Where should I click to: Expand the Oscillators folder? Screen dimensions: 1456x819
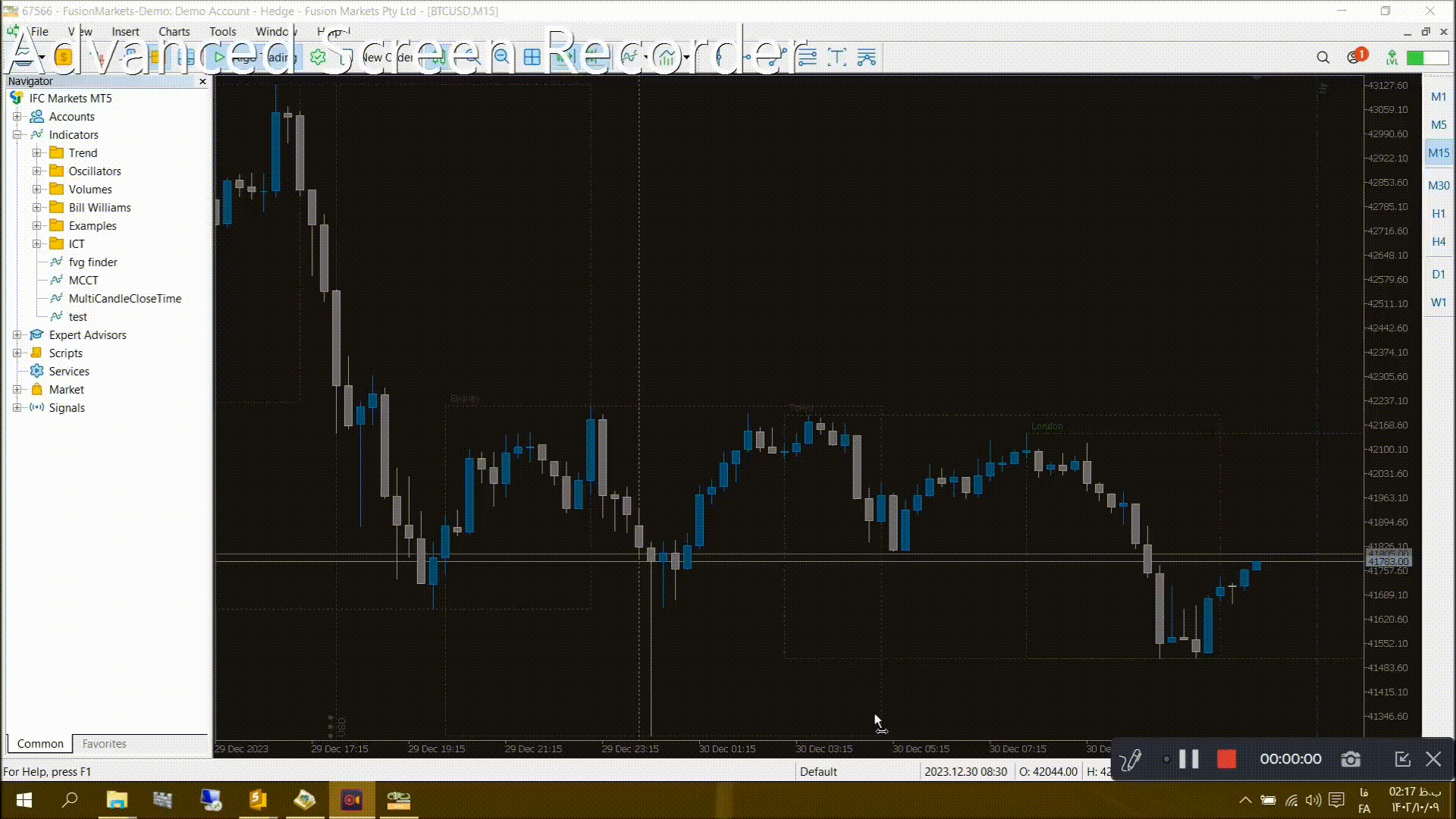coord(36,171)
